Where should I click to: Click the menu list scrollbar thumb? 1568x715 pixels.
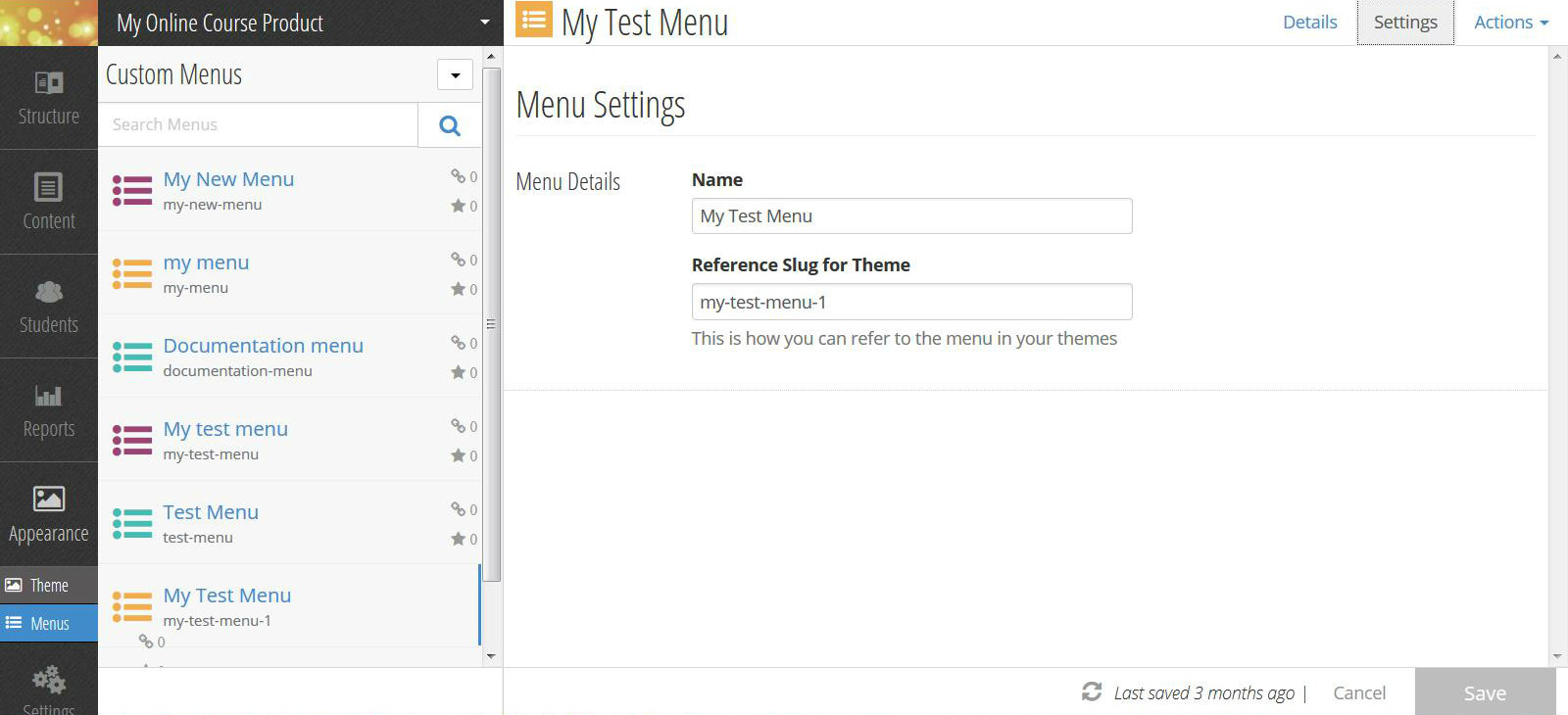[x=492, y=323]
